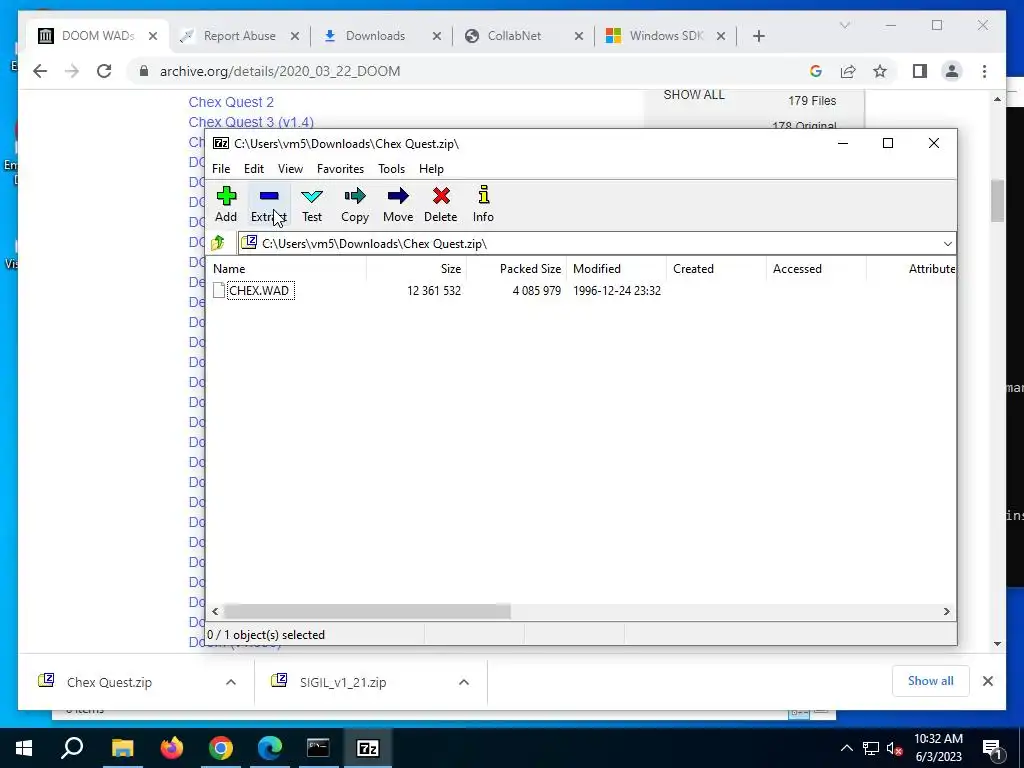
Task: Close the Report Abuse tab
Action: pyautogui.click(x=295, y=36)
